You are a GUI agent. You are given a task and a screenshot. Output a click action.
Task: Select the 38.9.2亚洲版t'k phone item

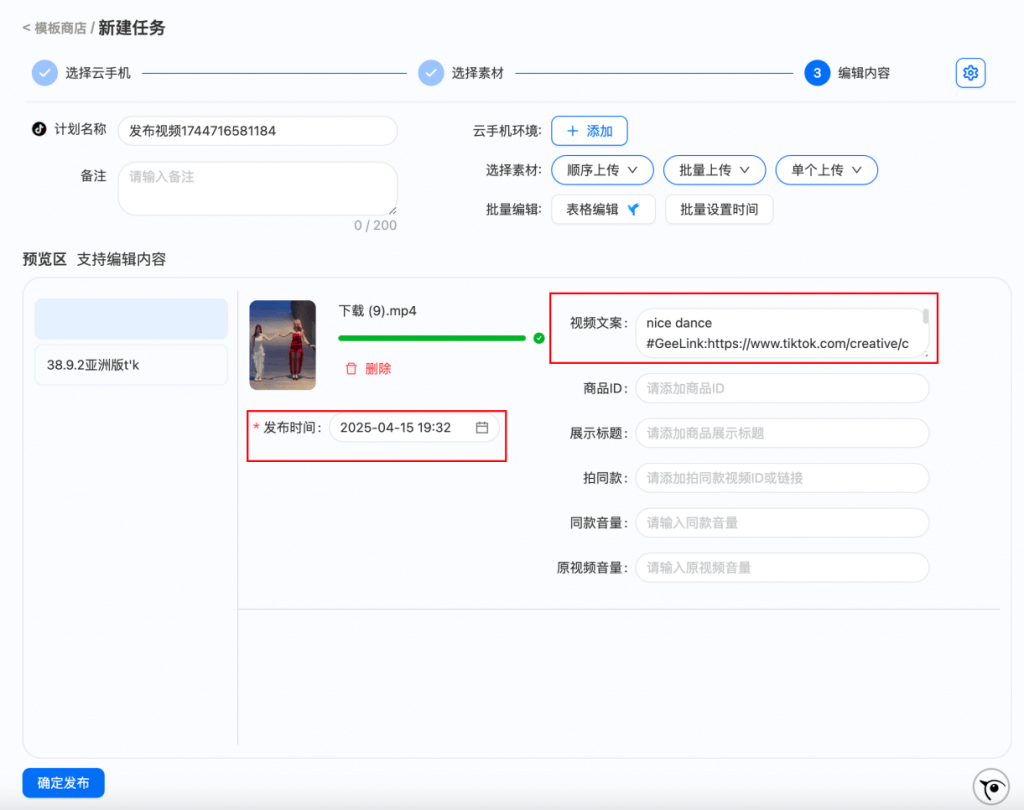(131, 365)
